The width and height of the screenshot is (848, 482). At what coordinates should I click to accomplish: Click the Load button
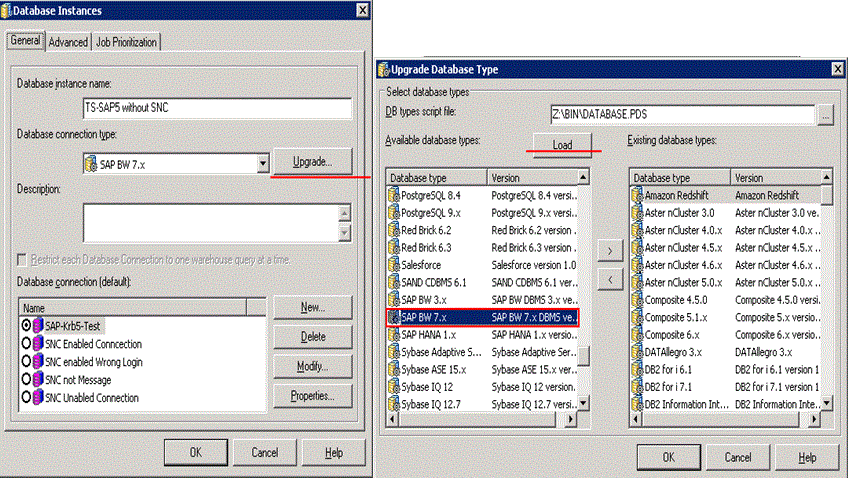pyautogui.click(x=562, y=145)
